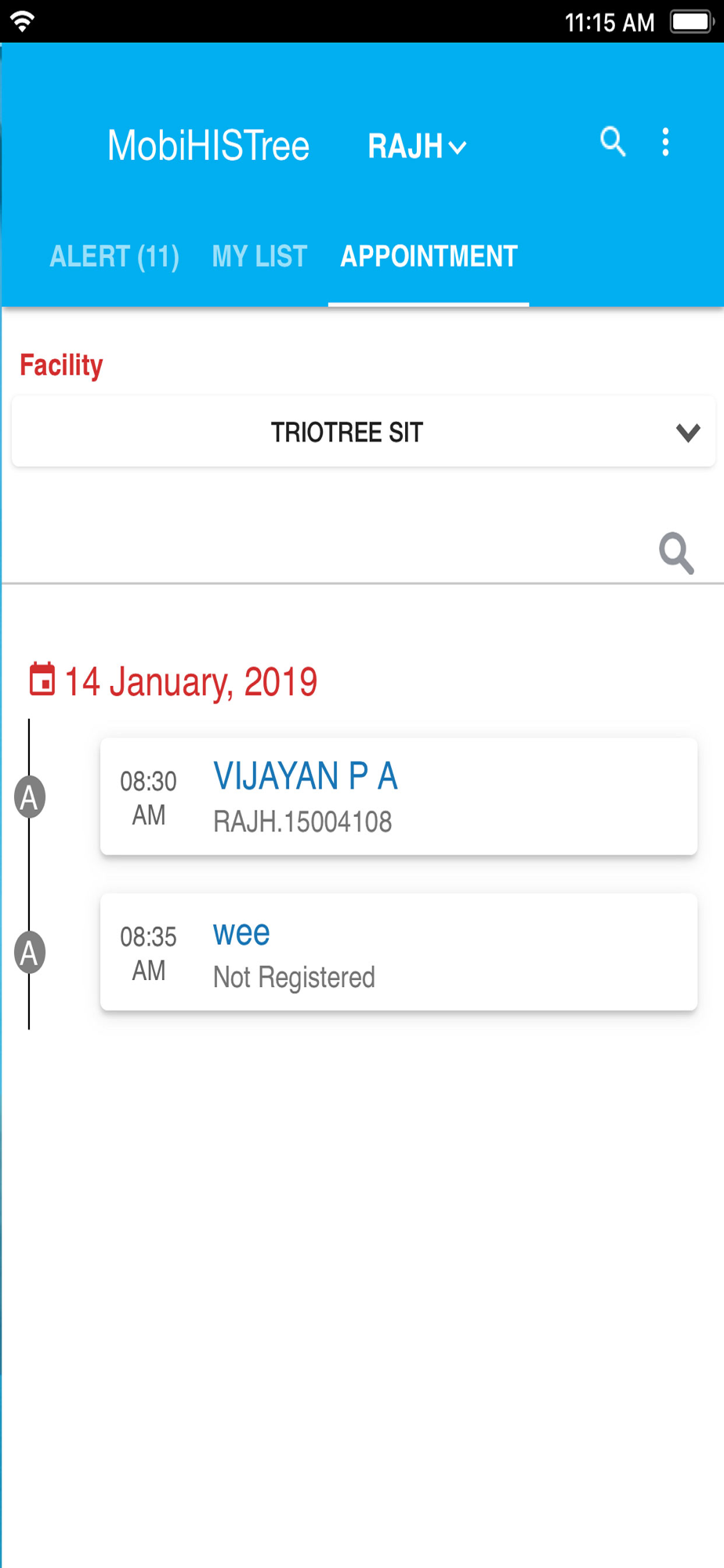This screenshot has height=1568, width=724.
Task: Switch to the MY LIST tab
Action: (259, 256)
